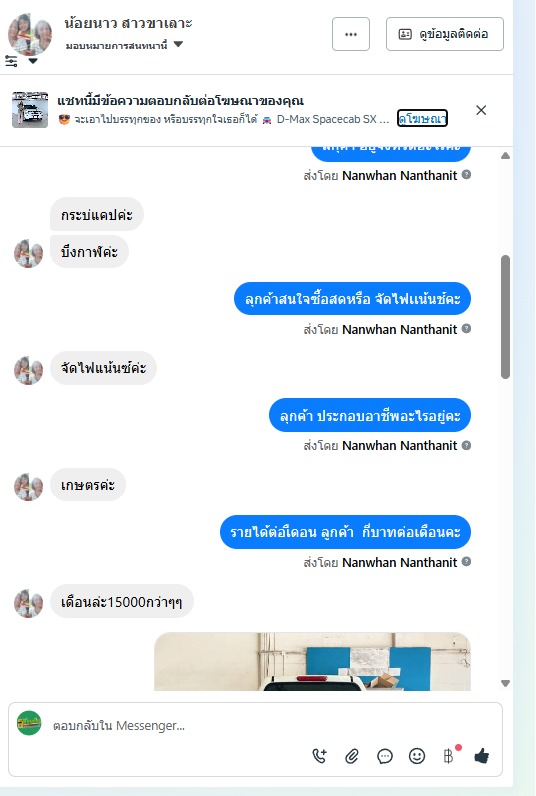Viewport: 536px width, 796px height.
Task: Click the chat scrollbar thumb
Action: (505, 317)
